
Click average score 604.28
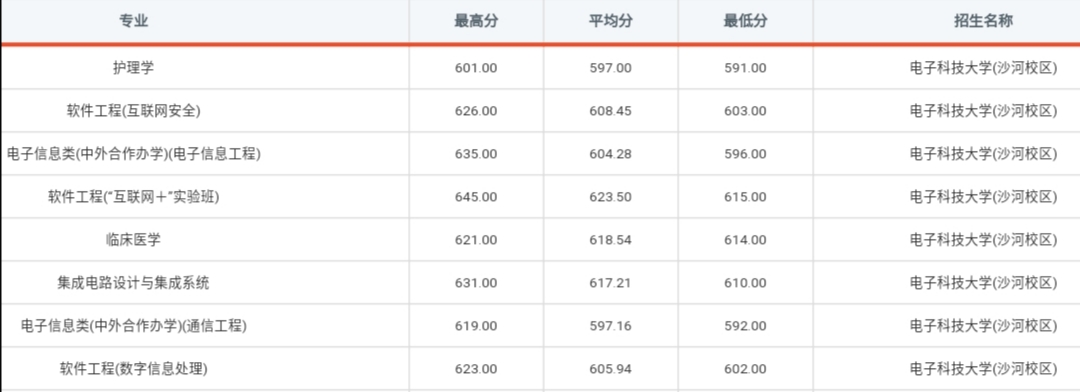(610, 154)
